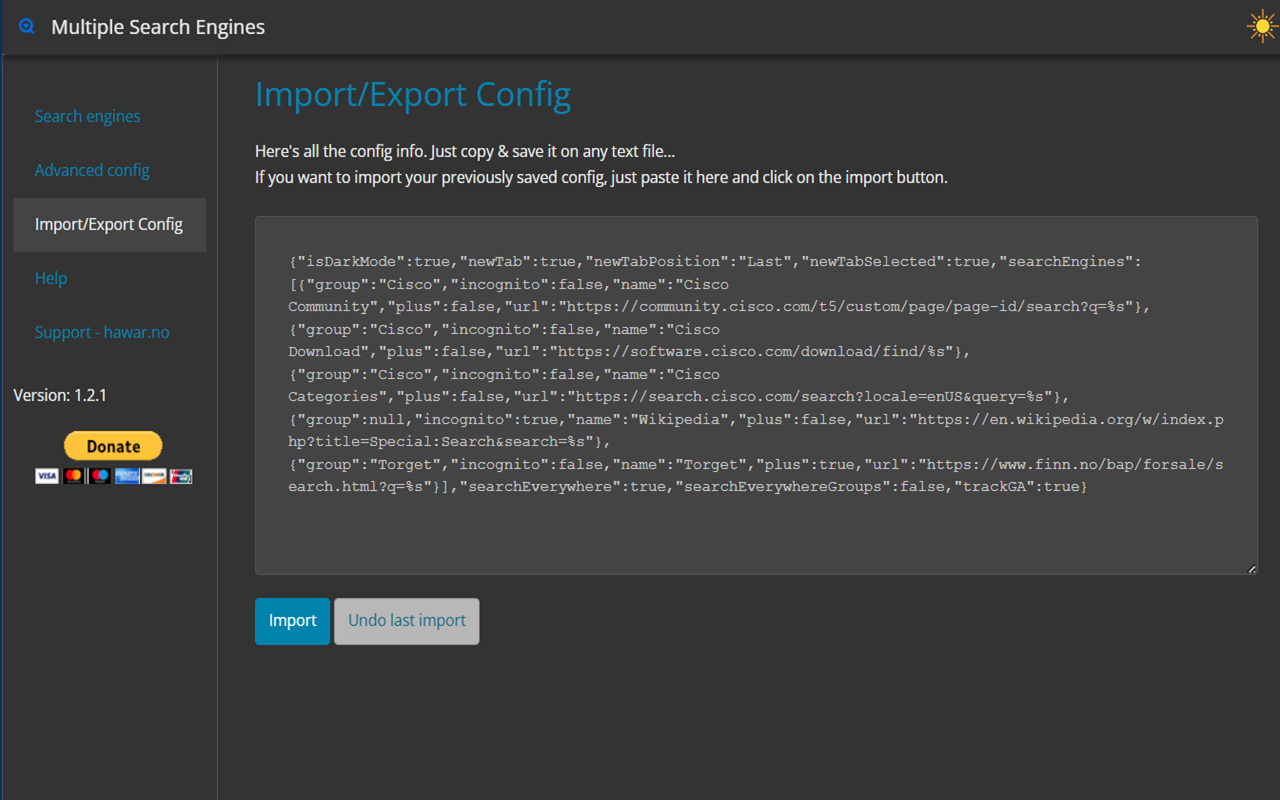Go to Advanced config page
The width and height of the screenshot is (1280, 800).
pyautogui.click(x=92, y=170)
